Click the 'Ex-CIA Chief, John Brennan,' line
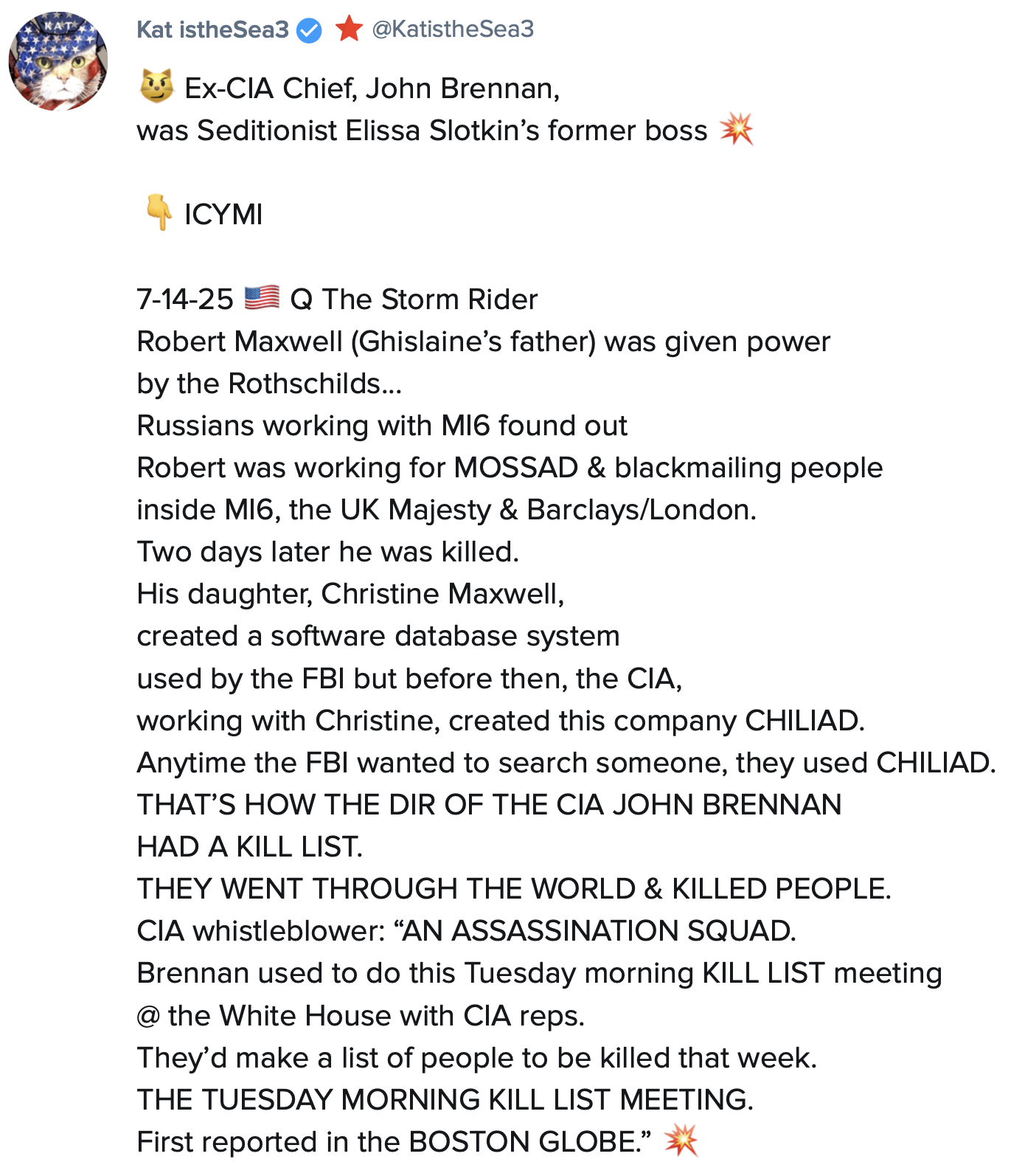 (372, 89)
